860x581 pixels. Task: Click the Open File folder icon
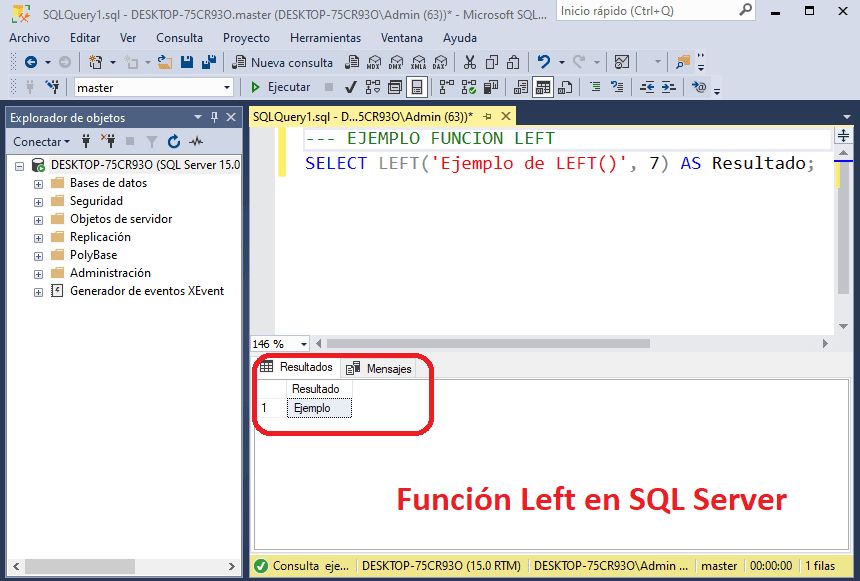pyautogui.click(x=165, y=63)
